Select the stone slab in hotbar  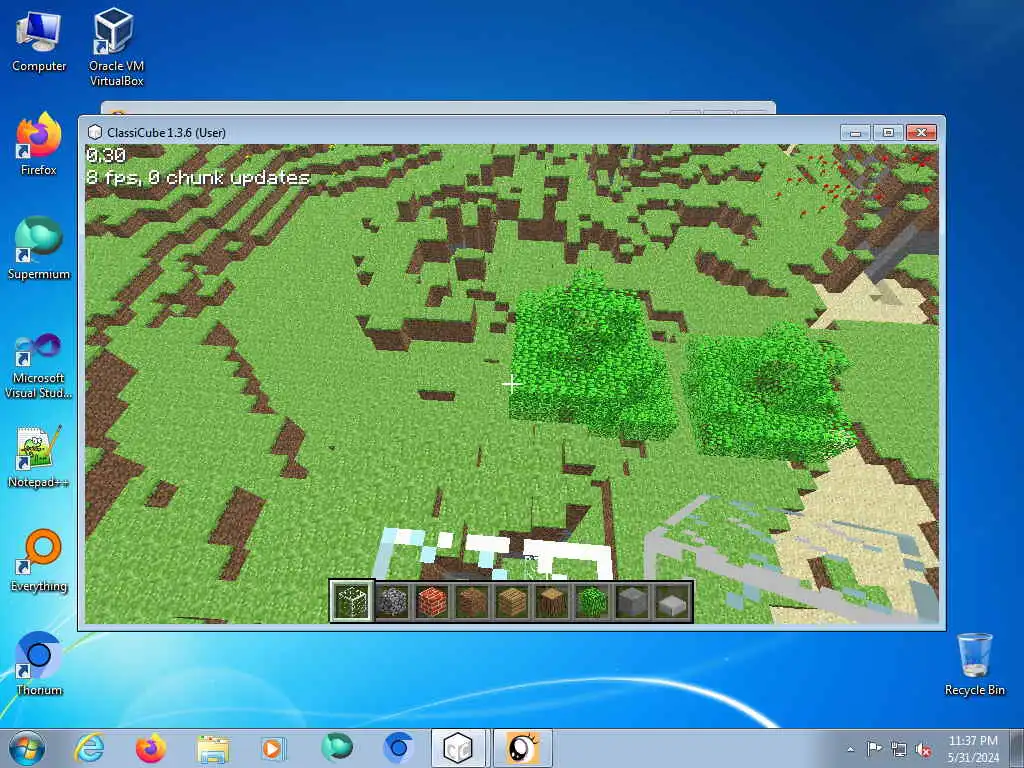672,601
